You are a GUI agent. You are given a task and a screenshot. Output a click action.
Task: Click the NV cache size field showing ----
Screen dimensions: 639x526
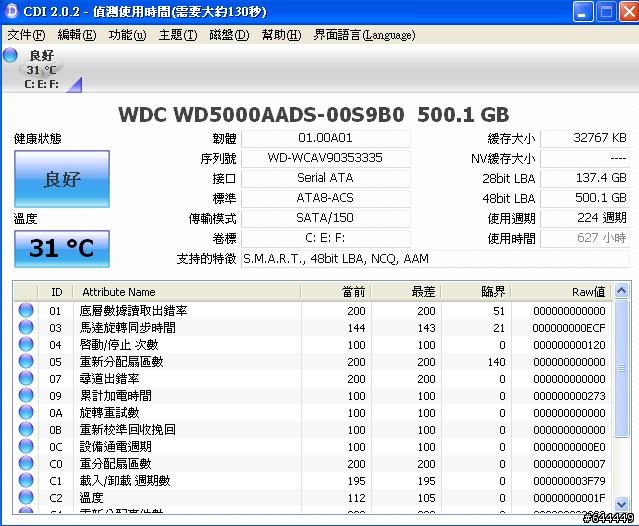click(x=585, y=158)
